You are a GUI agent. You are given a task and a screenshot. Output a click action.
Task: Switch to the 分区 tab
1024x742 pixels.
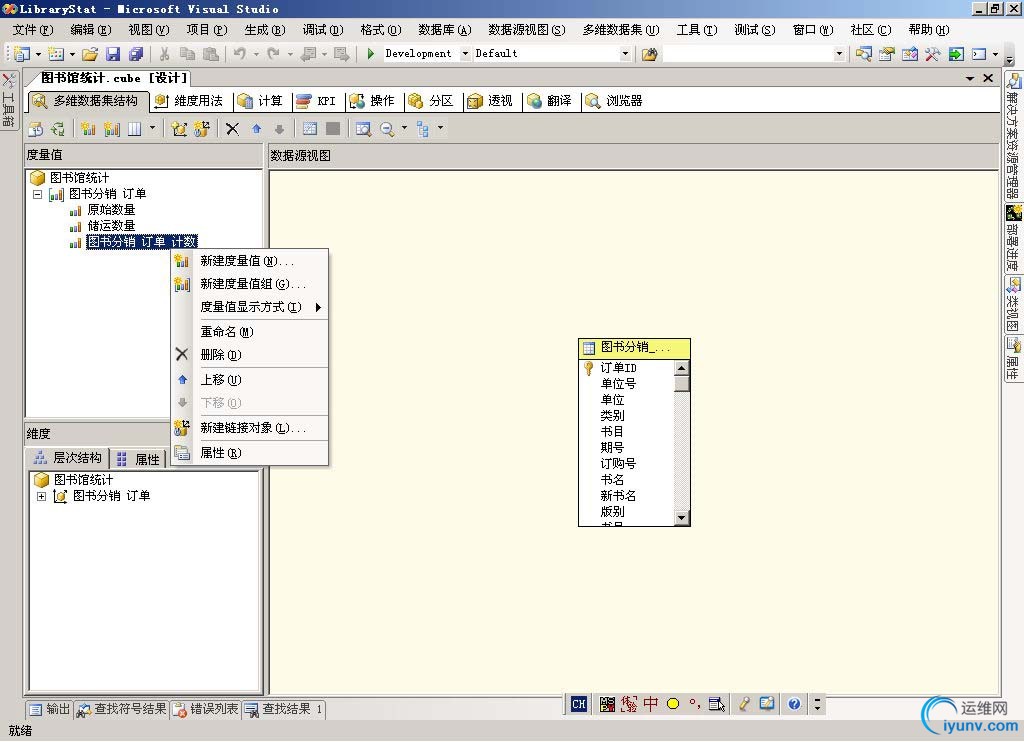point(431,101)
